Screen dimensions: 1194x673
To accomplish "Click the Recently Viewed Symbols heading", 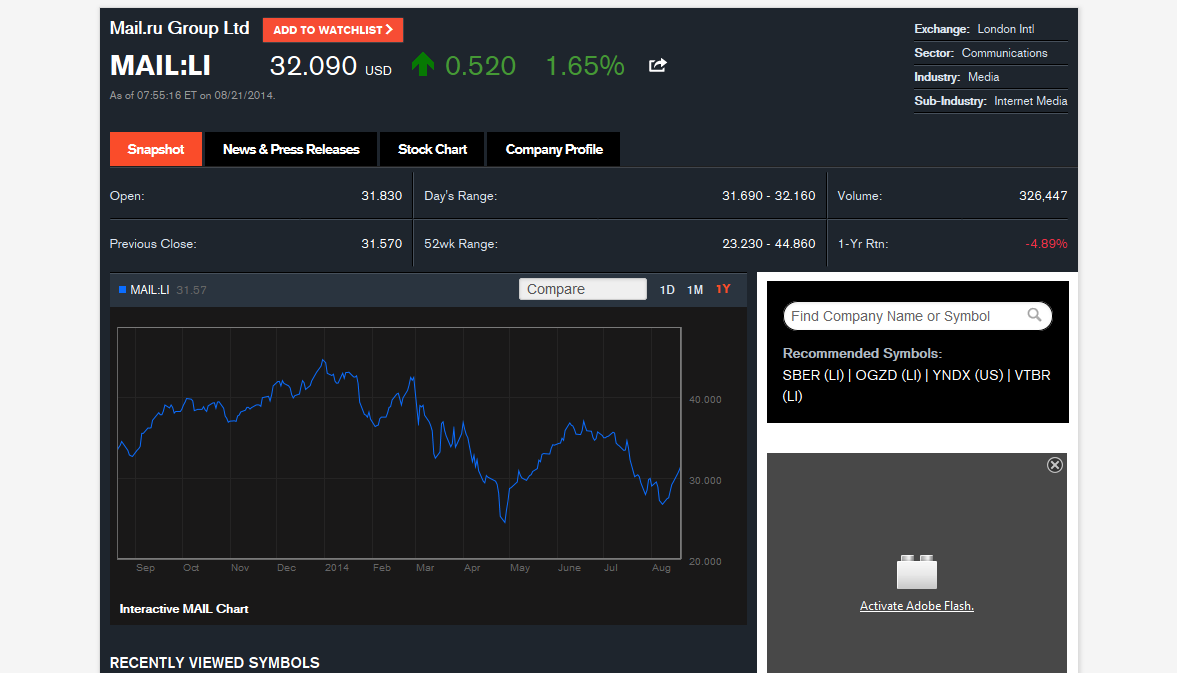I will click(x=215, y=662).
